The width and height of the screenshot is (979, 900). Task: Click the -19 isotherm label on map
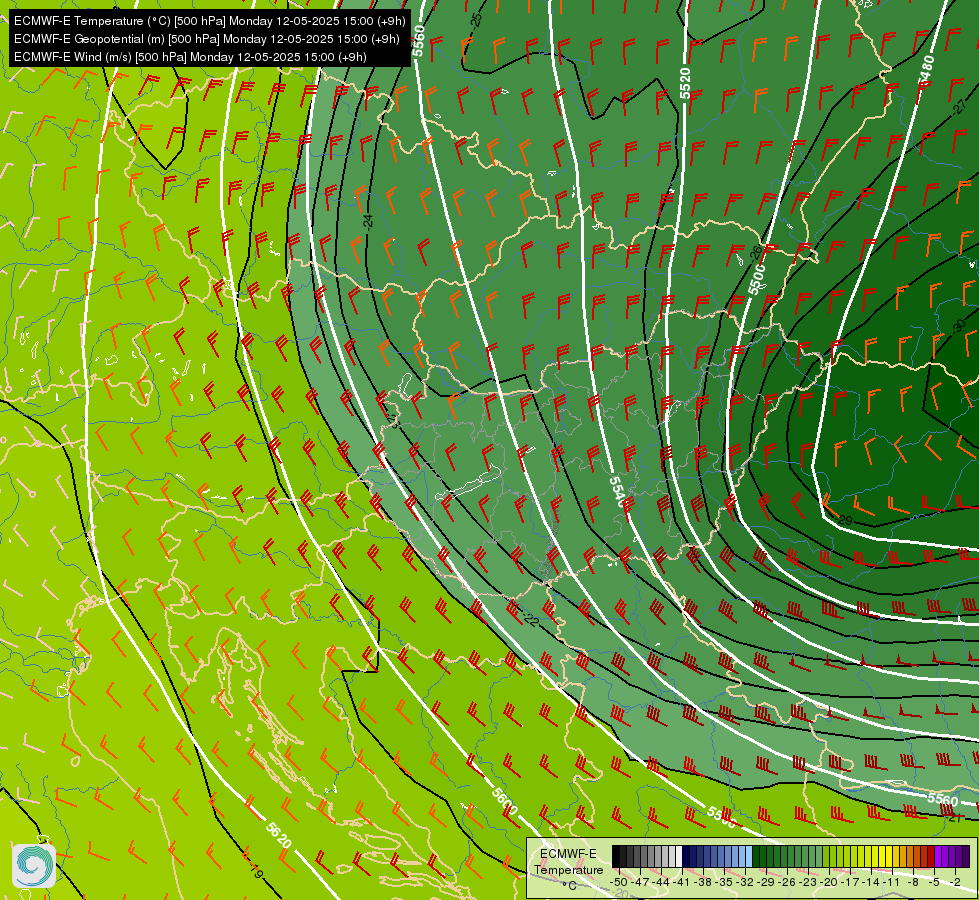click(255, 869)
